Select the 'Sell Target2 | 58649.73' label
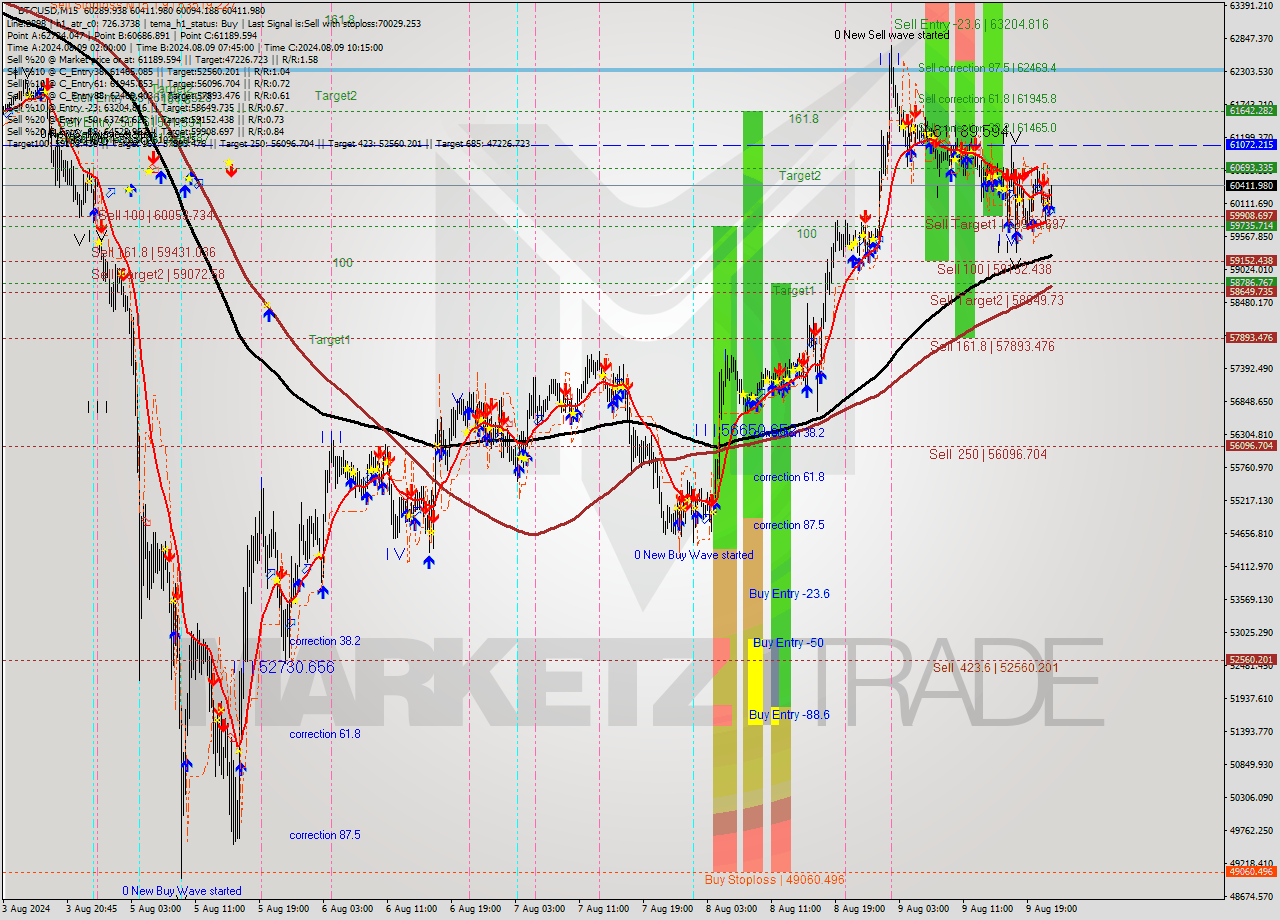The image size is (1280, 920). tap(997, 301)
